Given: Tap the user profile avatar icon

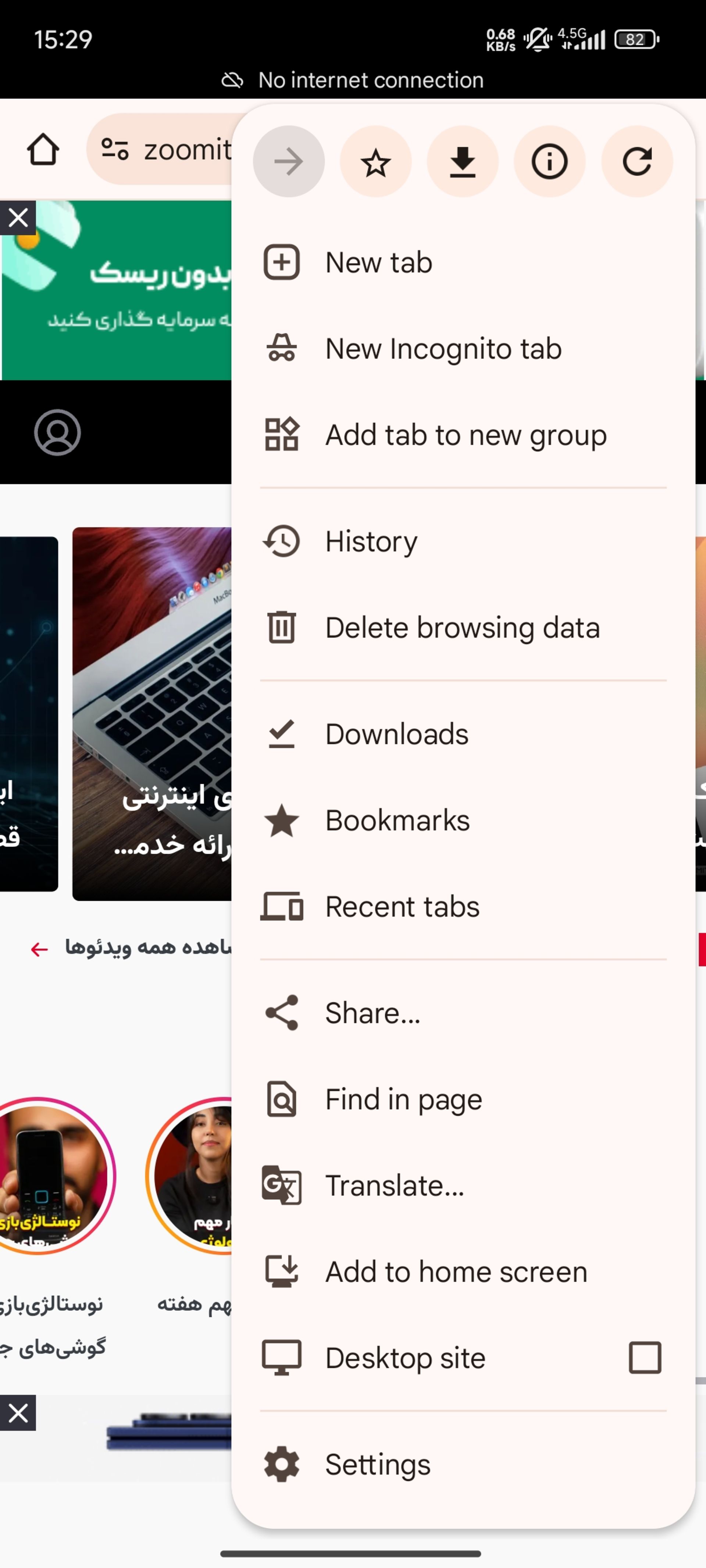Looking at the screenshot, I should (x=57, y=433).
